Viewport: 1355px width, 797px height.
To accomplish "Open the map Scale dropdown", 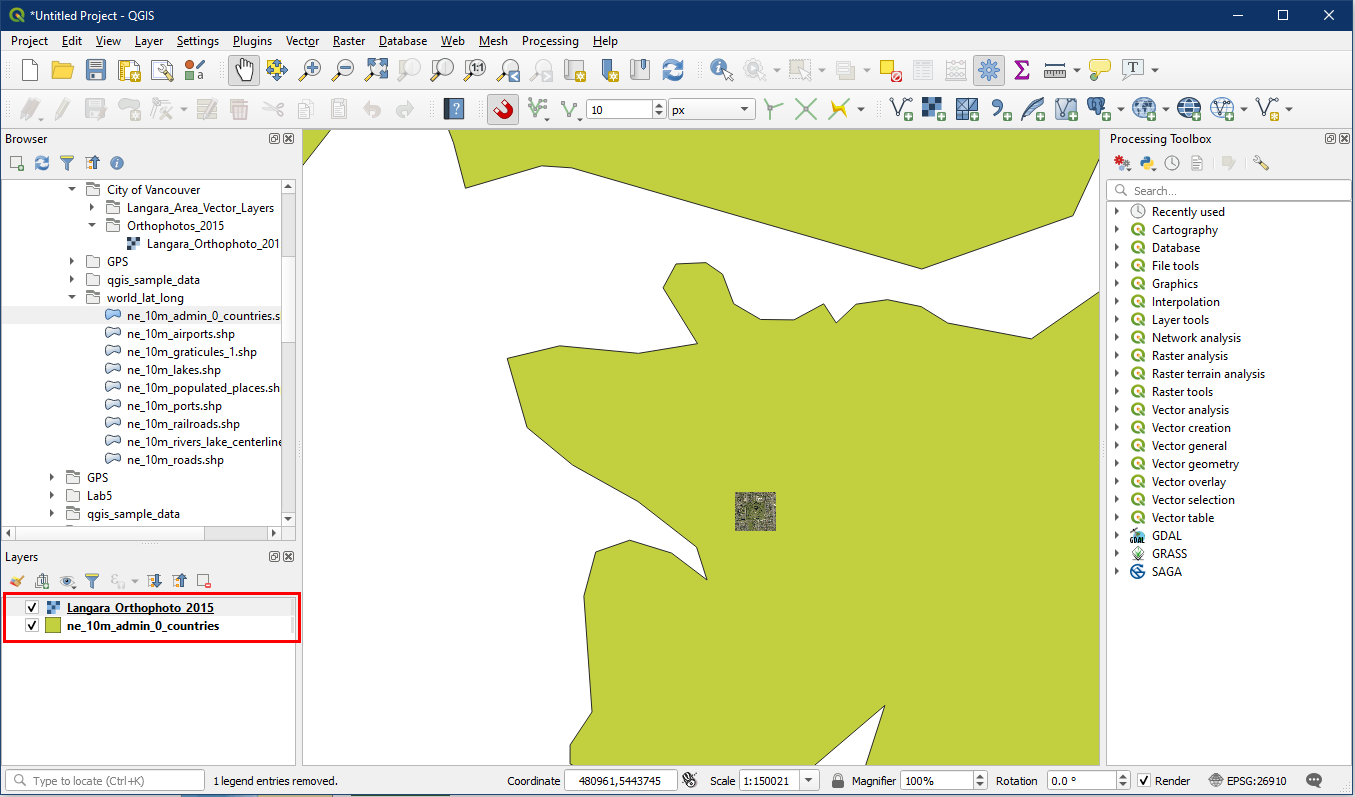I will click(809, 781).
